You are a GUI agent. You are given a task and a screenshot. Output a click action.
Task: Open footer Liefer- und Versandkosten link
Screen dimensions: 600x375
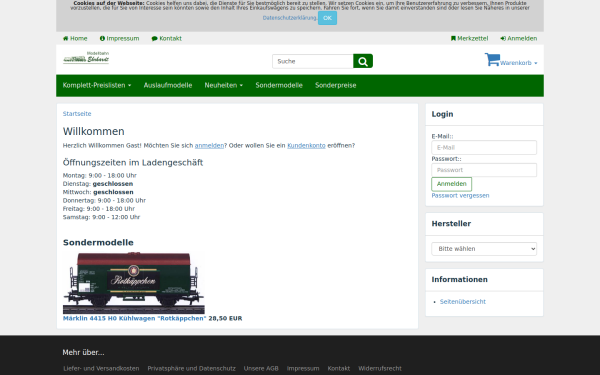click(x=101, y=368)
